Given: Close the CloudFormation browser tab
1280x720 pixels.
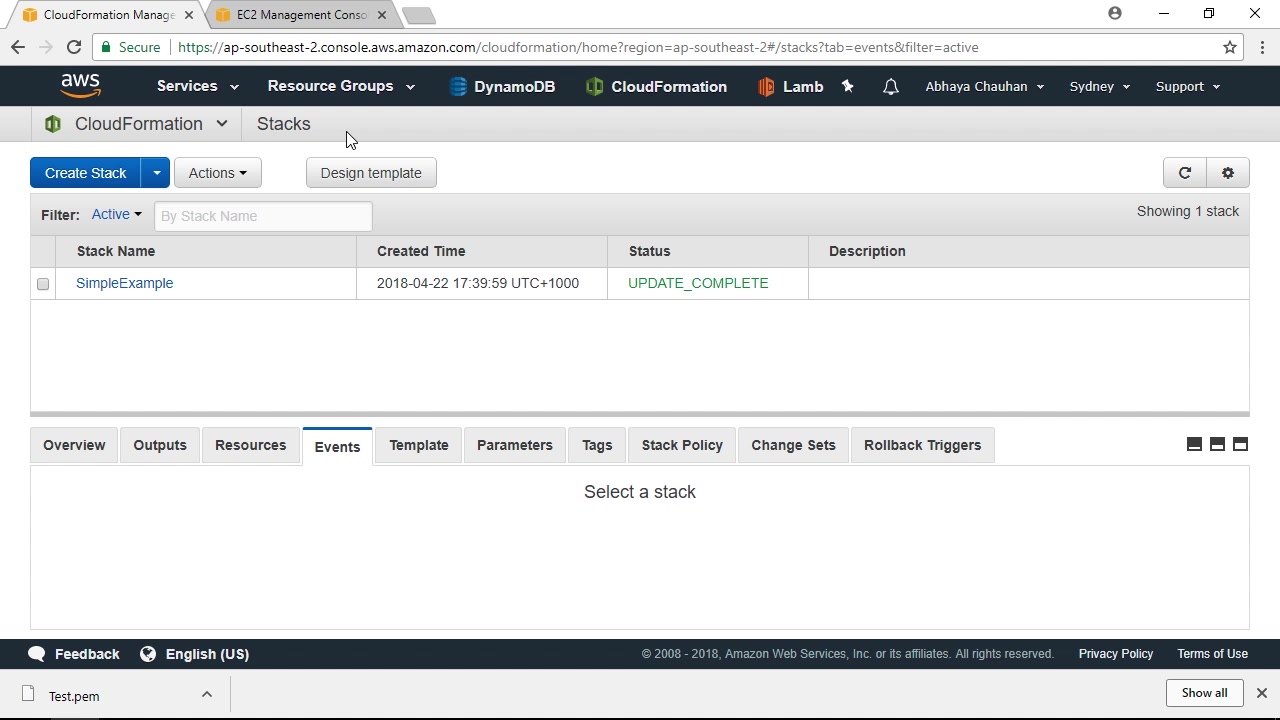Looking at the screenshot, I should (x=189, y=15).
